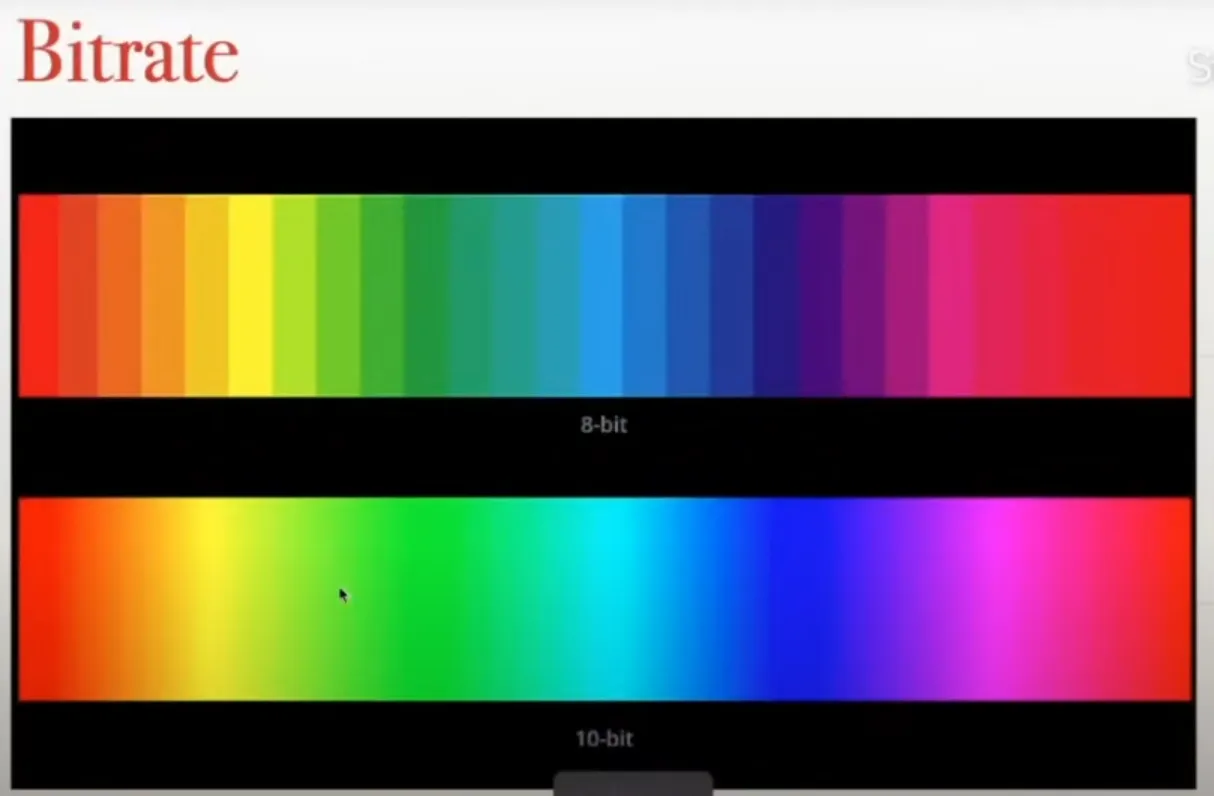Image resolution: width=1214 pixels, height=796 pixels.
Task: Click the hot pink band in 8-bit strip
Action: coord(950,295)
